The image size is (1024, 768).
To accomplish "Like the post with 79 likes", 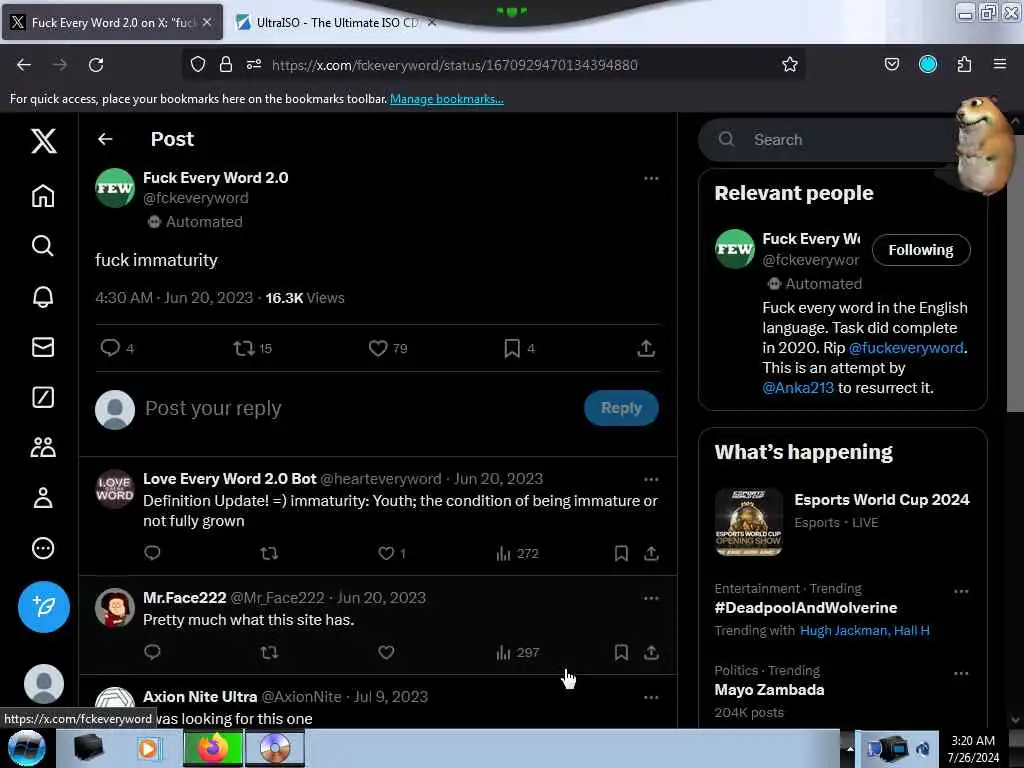I will click(x=378, y=348).
